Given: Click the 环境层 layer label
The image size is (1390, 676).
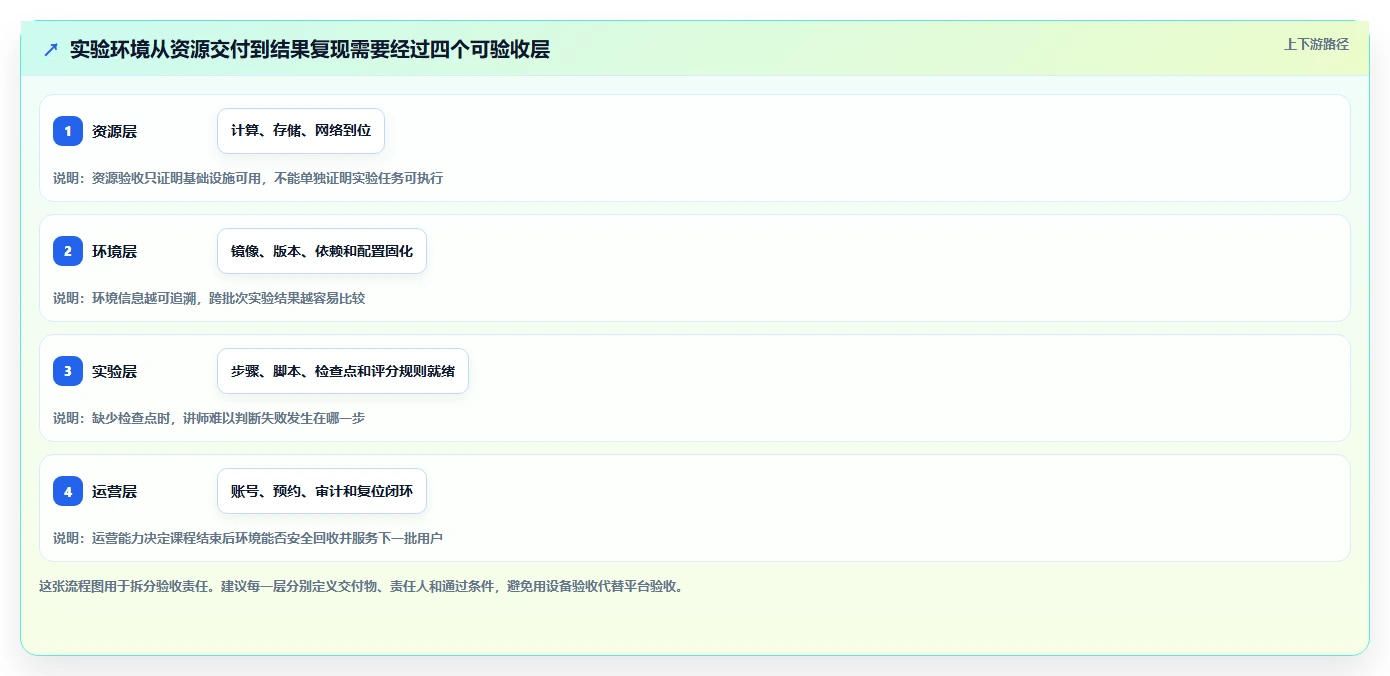Looking at the screenshot, I should (114, 251).
